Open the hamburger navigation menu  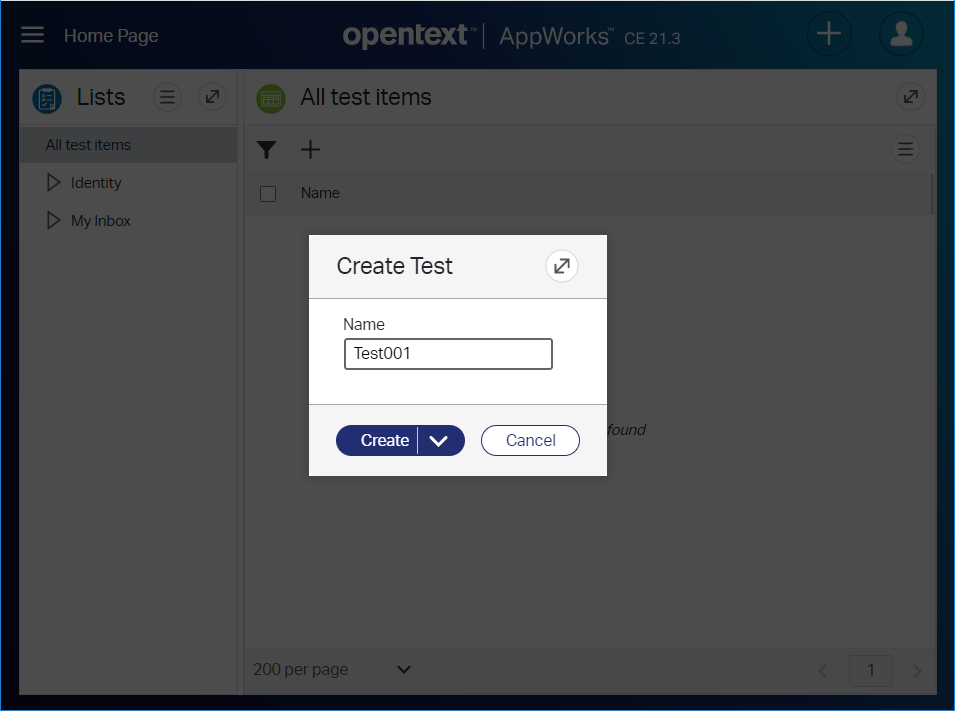pos(33,35)
